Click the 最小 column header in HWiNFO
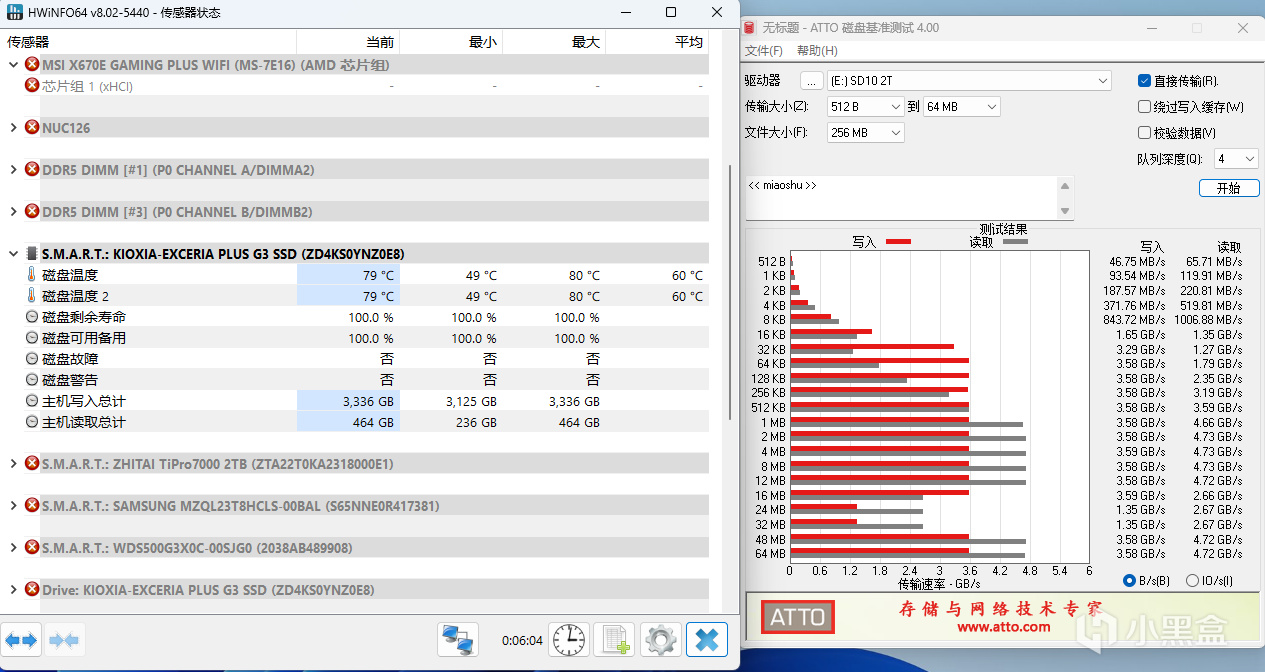The width and height of the screenshot is (1265, 672). tap(451, 42)
